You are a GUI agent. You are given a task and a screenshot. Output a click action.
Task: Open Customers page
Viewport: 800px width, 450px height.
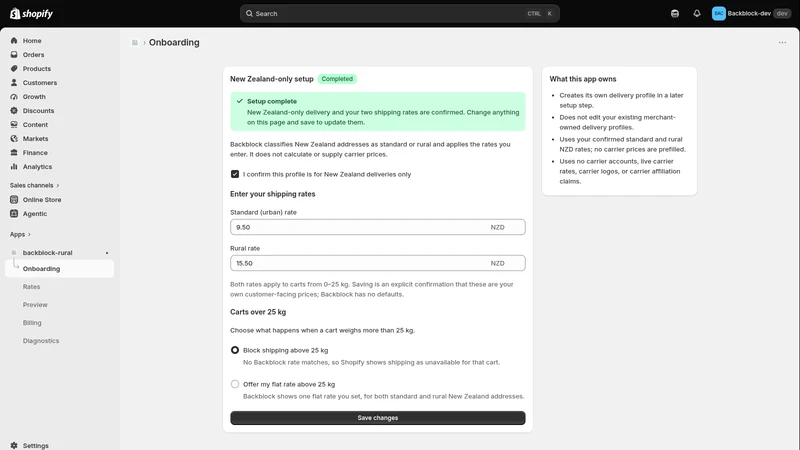tap(40, 83)
